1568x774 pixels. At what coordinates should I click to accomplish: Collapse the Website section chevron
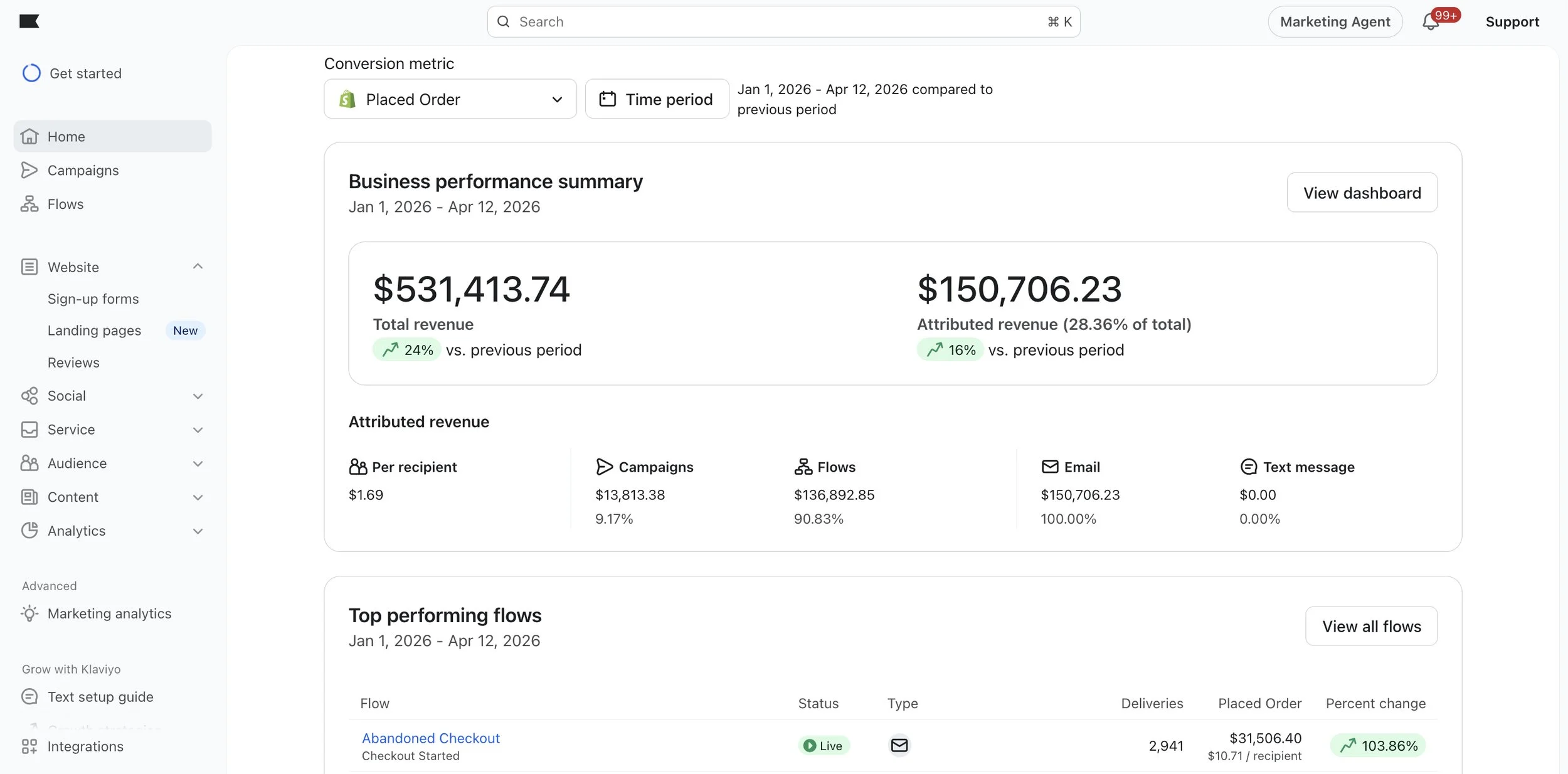tap(198, 267)
